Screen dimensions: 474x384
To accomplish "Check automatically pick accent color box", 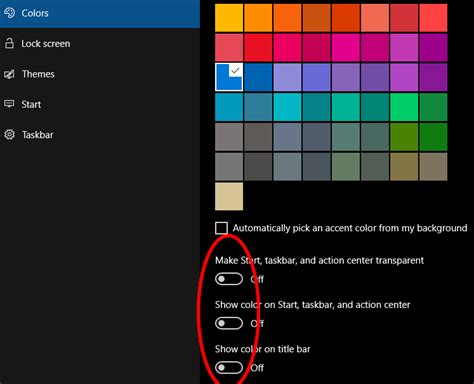I will tap(221, 228).
